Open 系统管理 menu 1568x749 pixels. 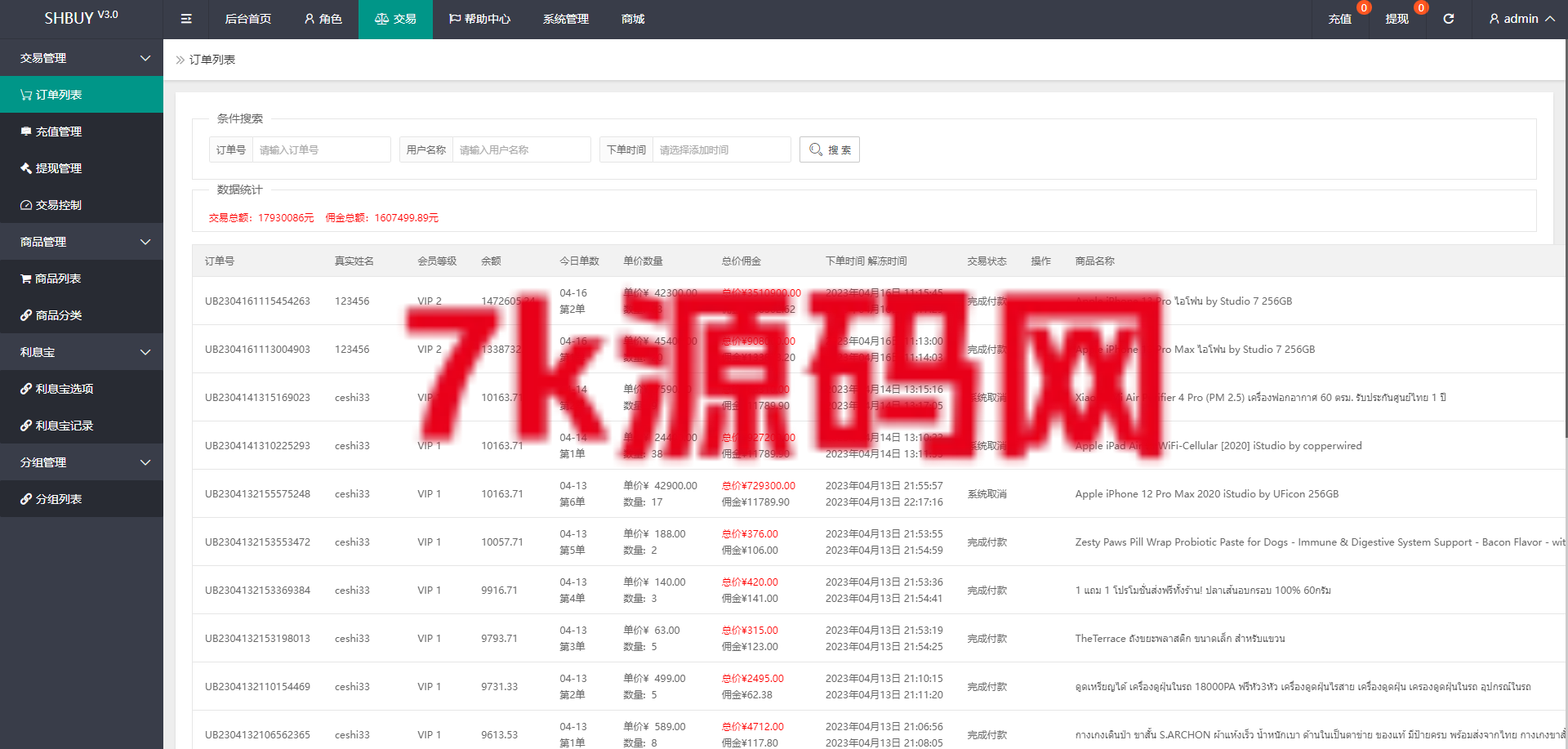566,19
